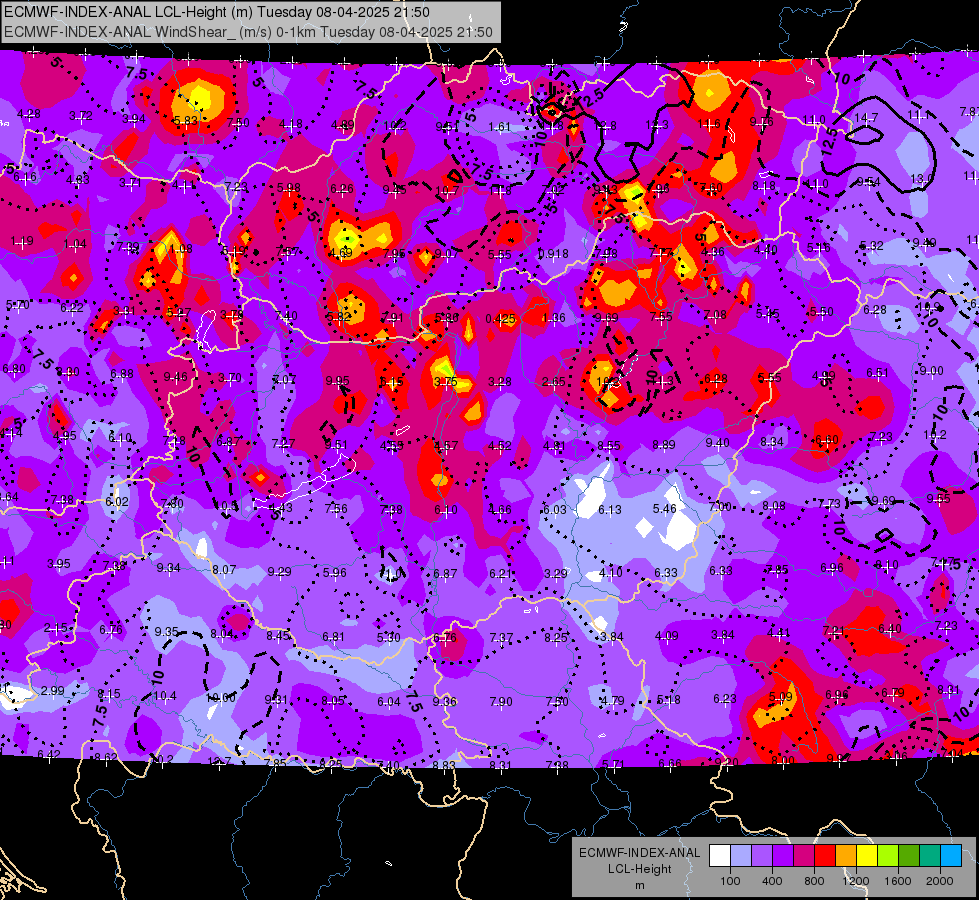Click the map value 8.89
This screenshot has width=979, height=900.
click(663, 444)
